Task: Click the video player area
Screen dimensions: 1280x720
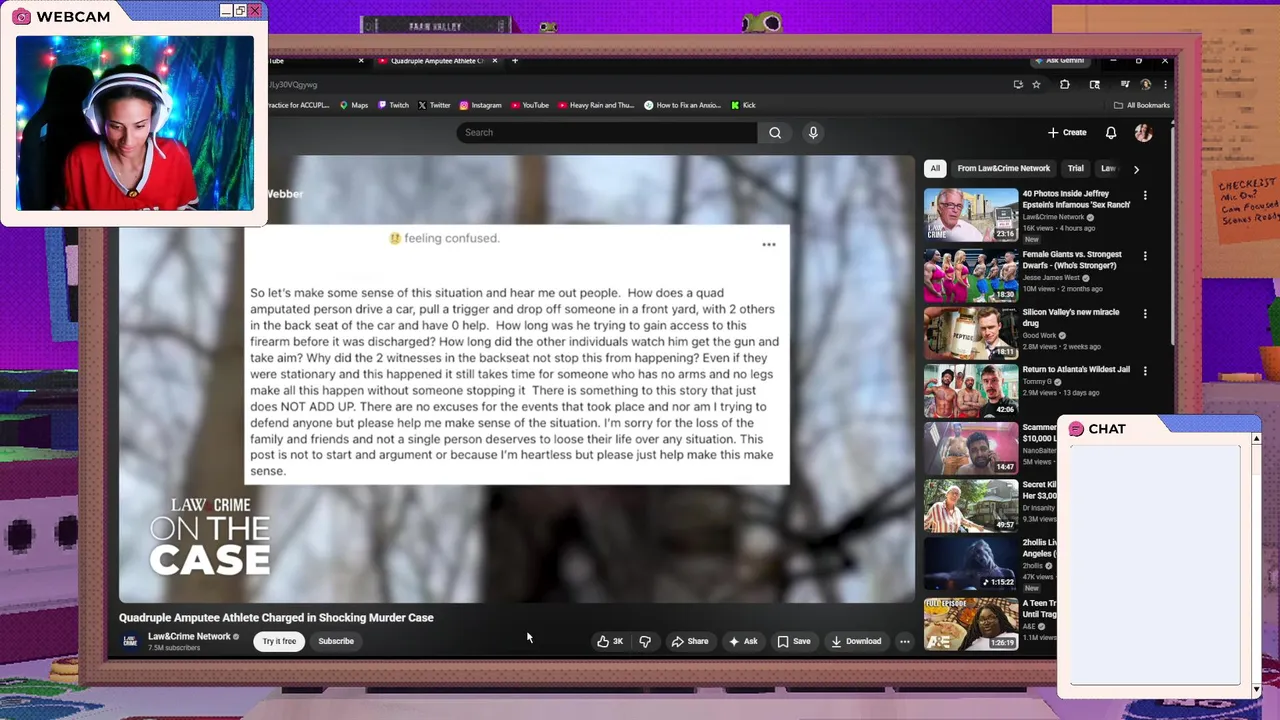Action: coord(517,379)
